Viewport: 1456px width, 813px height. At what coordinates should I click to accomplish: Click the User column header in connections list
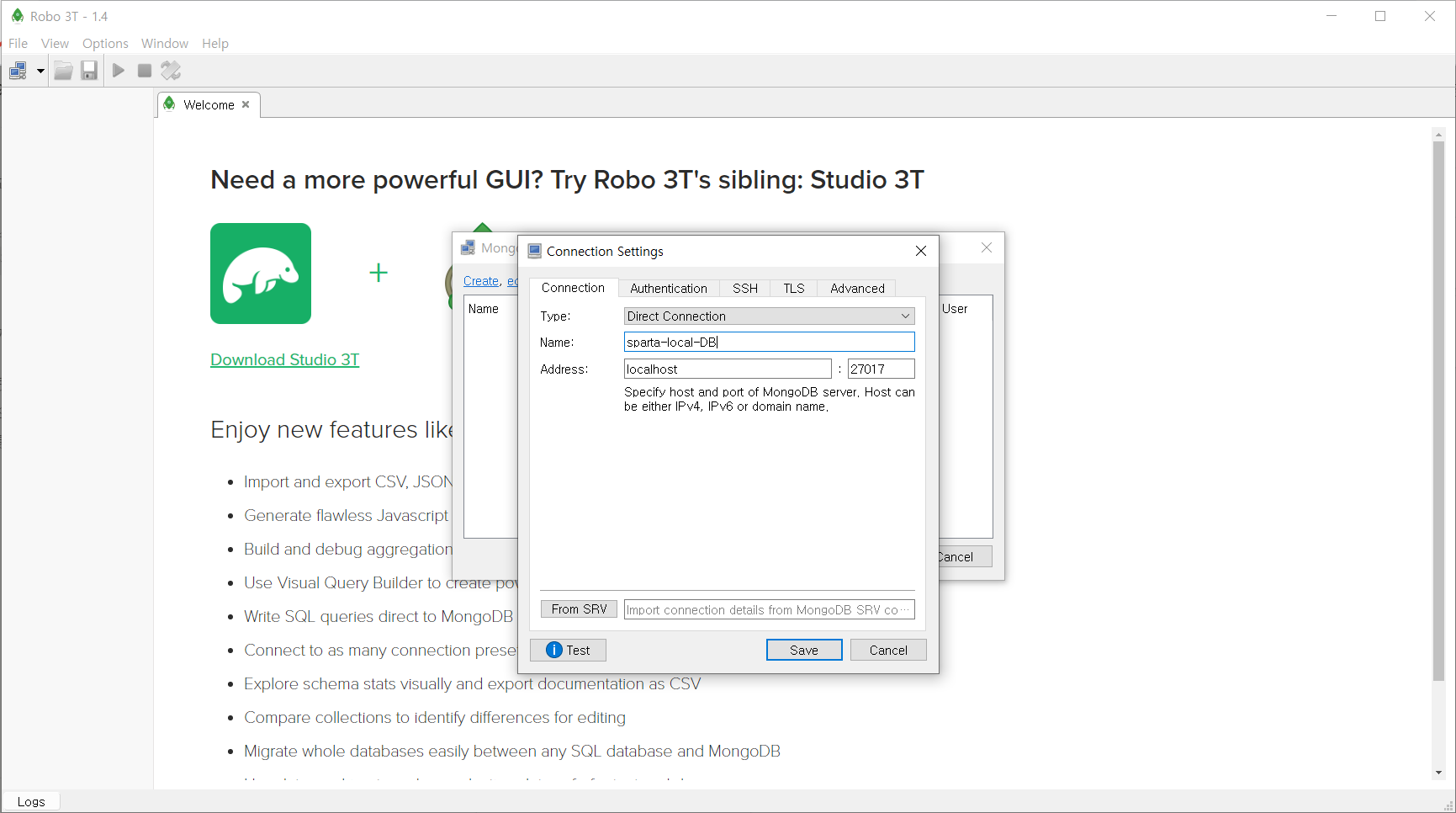coord(955,309)
